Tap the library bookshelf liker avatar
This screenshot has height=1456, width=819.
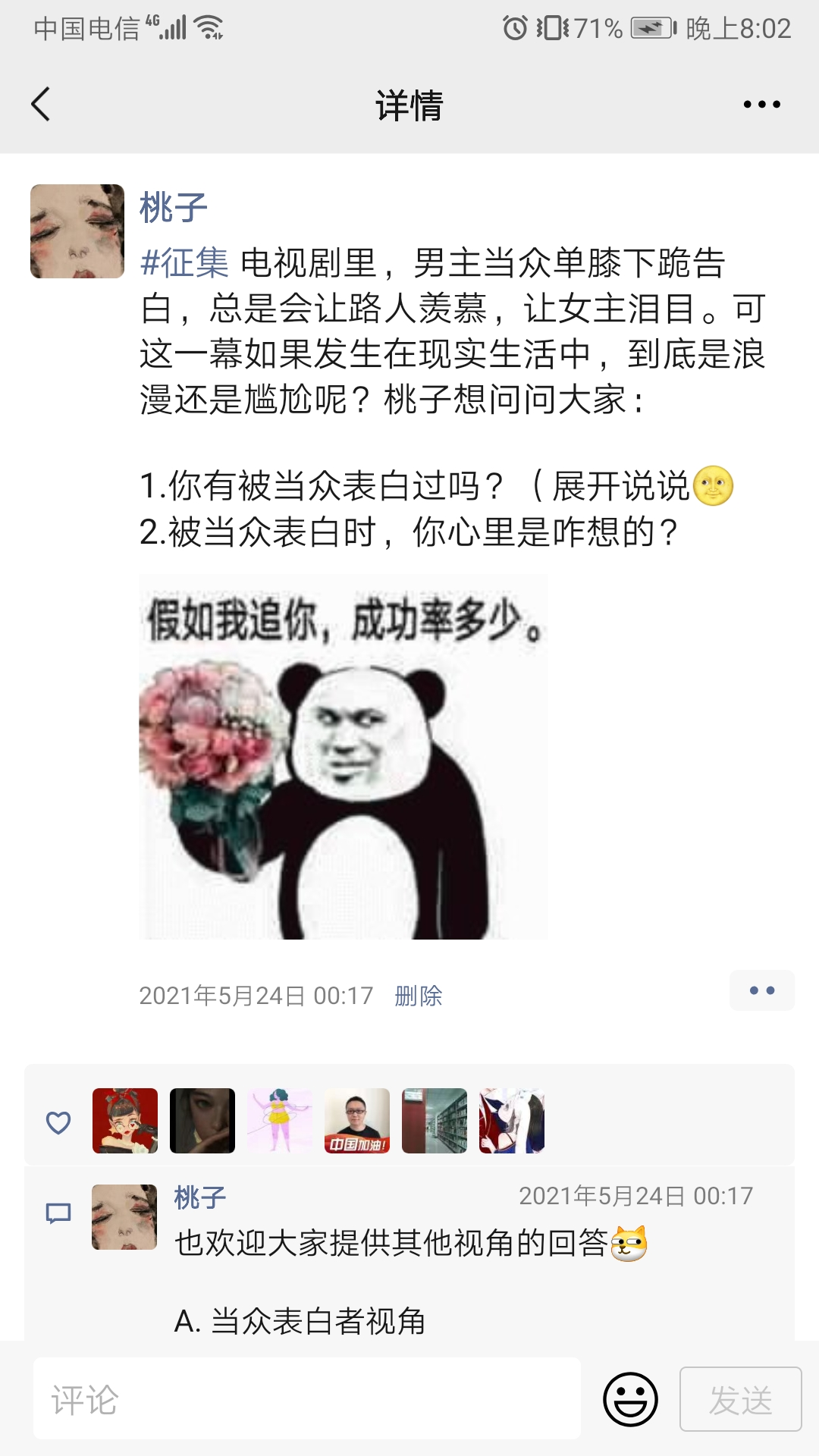(435, 1121)
